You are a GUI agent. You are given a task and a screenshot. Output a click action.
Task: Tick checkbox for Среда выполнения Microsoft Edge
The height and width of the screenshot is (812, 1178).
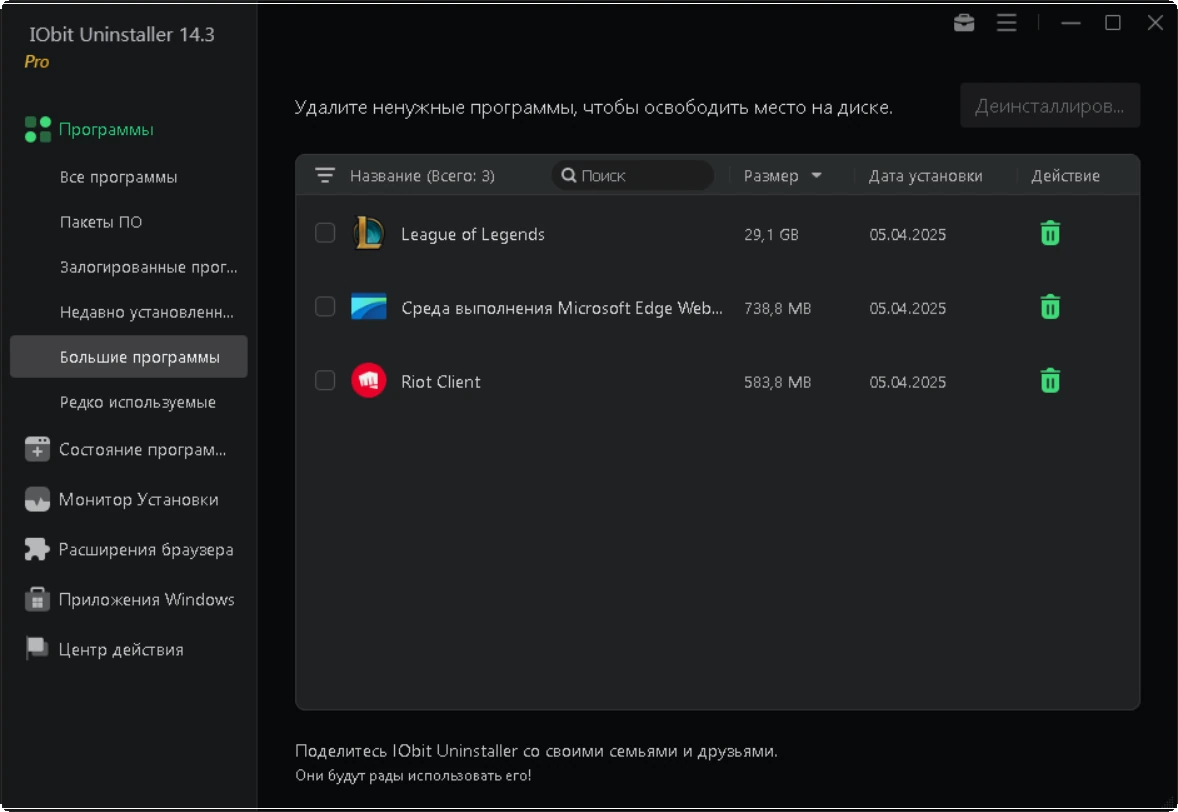coord(325,306)
